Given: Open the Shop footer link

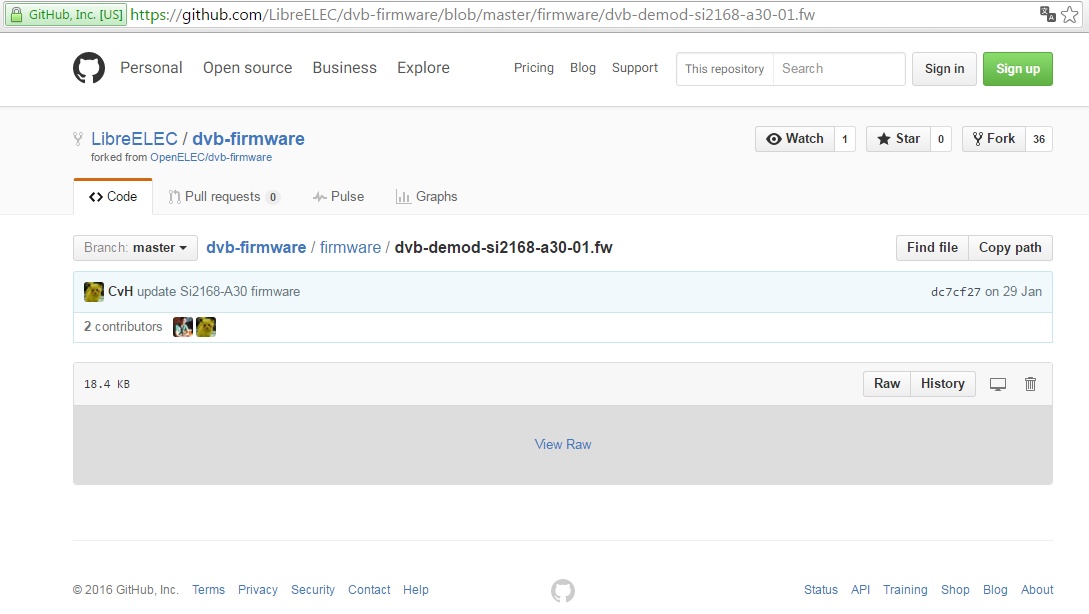Looking at the screenshot, I should click(955, 590).
